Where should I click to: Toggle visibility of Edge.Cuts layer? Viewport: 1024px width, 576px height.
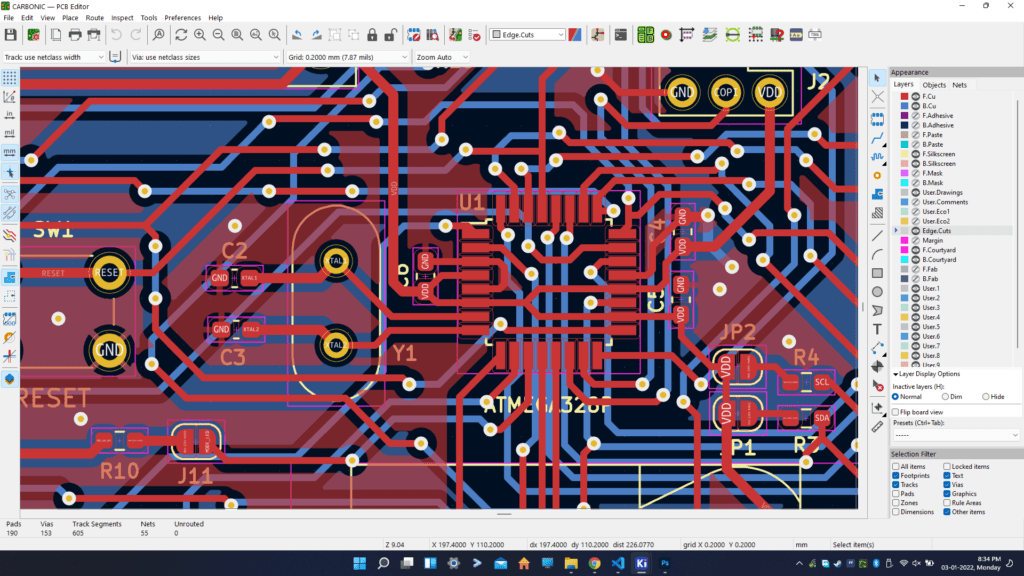click(x=916, y=231)
